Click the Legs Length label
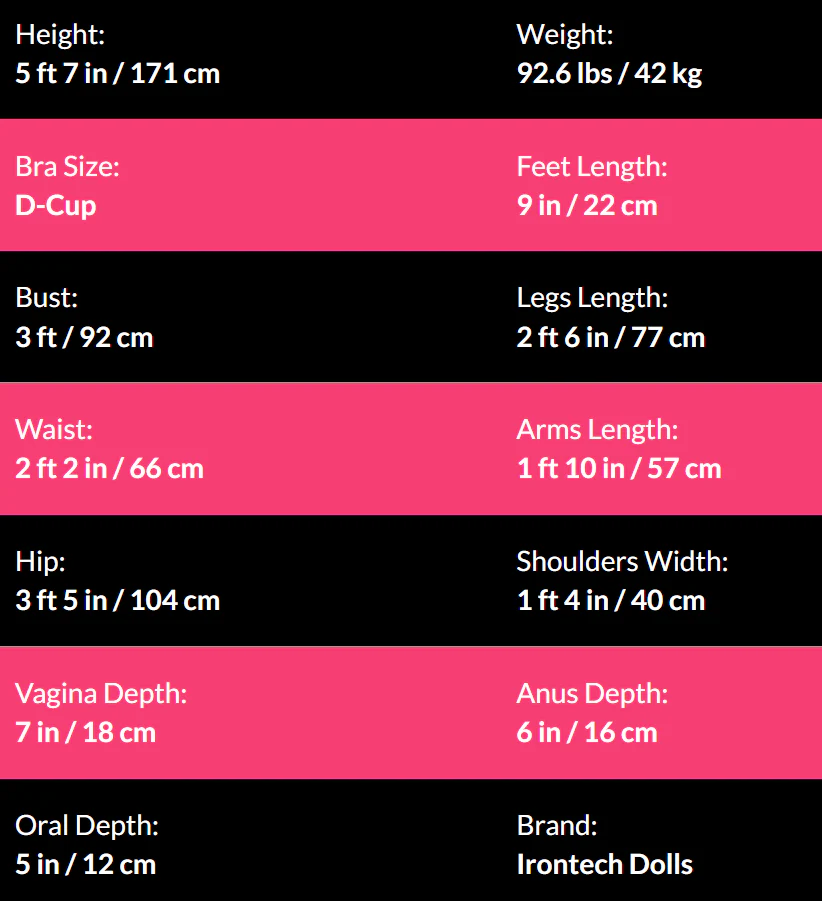Viewport: 822px width, 901px height. point(592,298)
